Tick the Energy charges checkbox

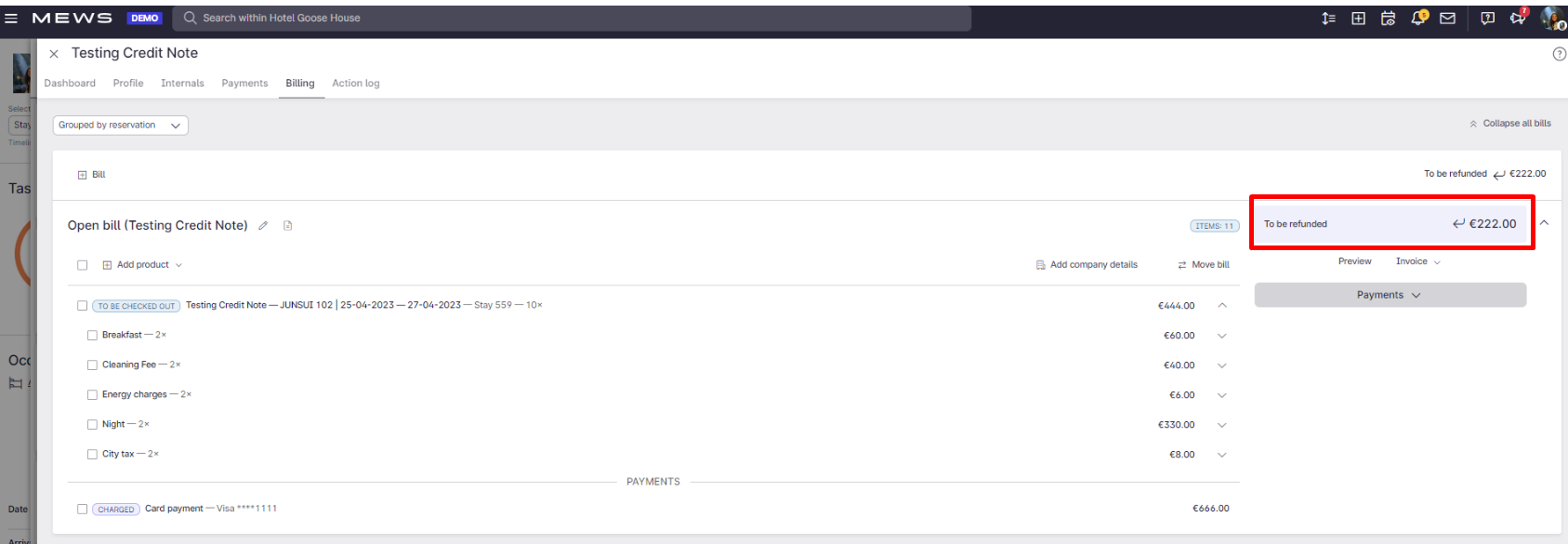tap(92, 395)
